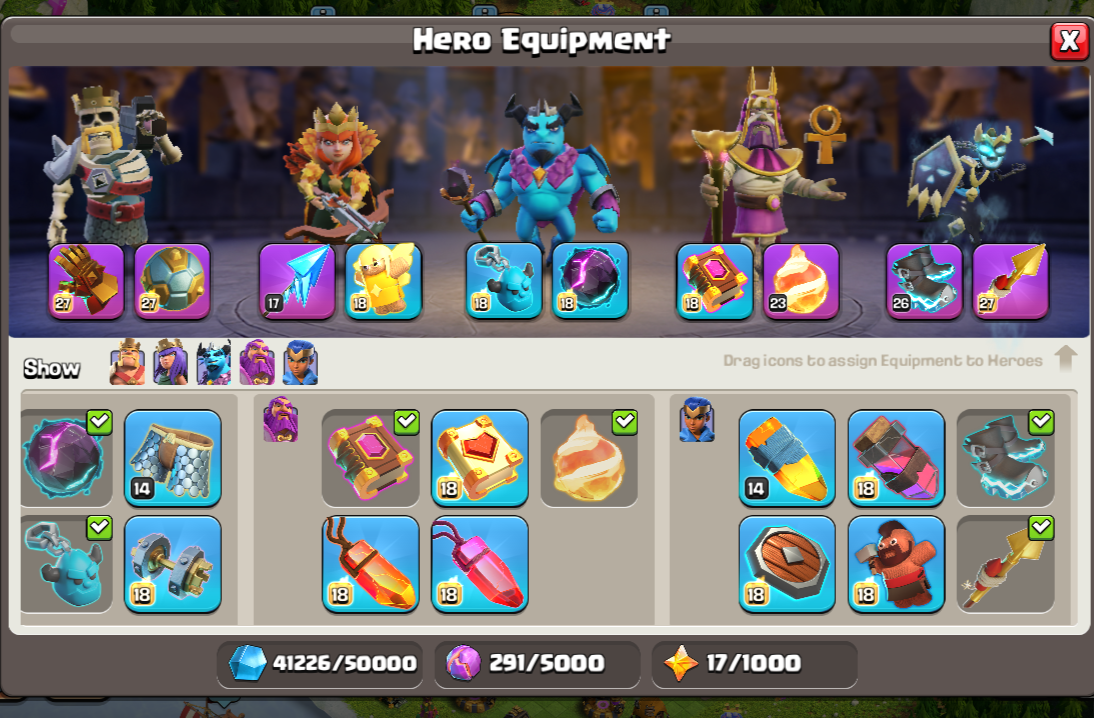
Task: Select the level 17 Frozen Arrow equipment
Action: point(297,281)
